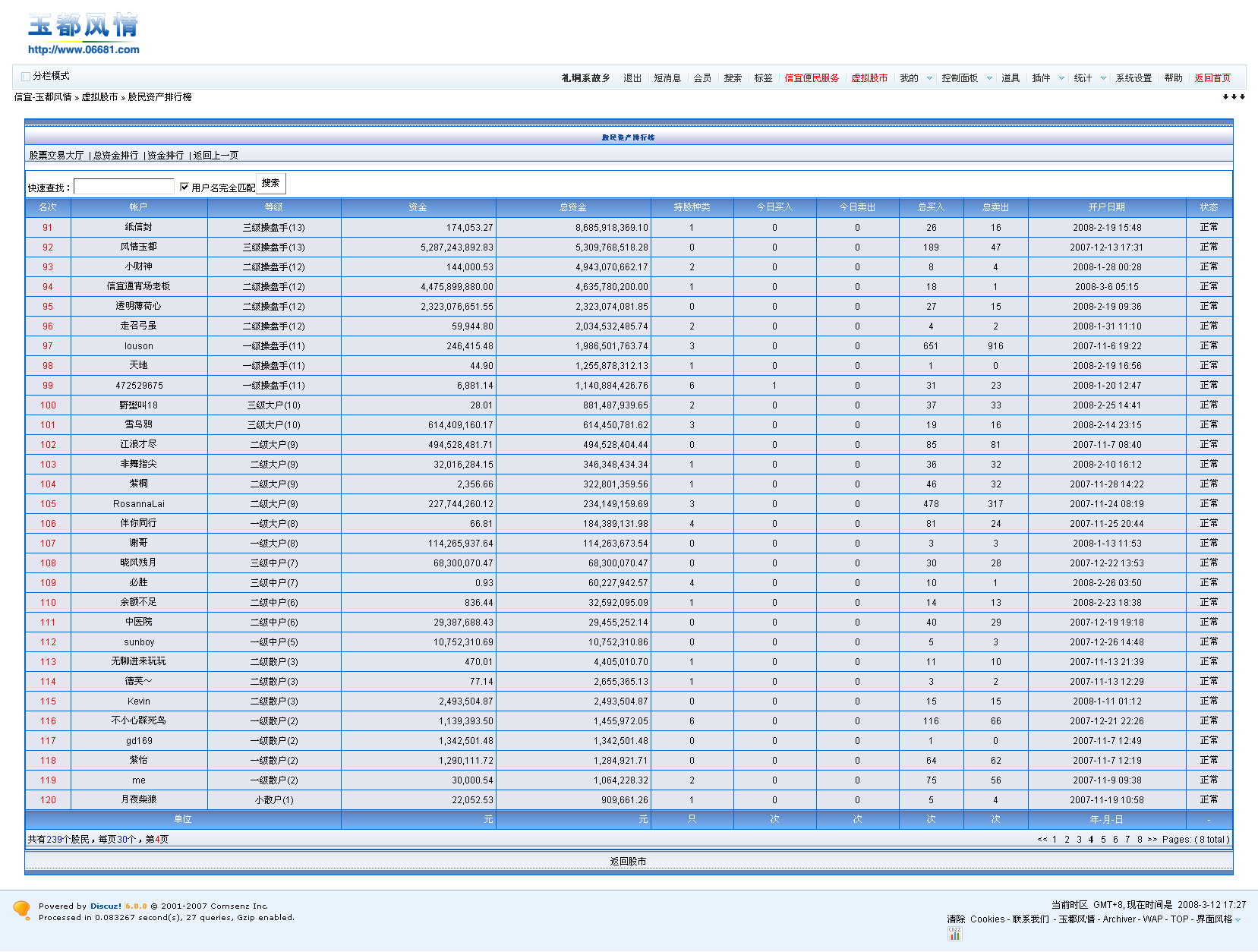Screen dimensions: 1258x952
Task: Open the Archiver footer link
Action: [1119, 919]
